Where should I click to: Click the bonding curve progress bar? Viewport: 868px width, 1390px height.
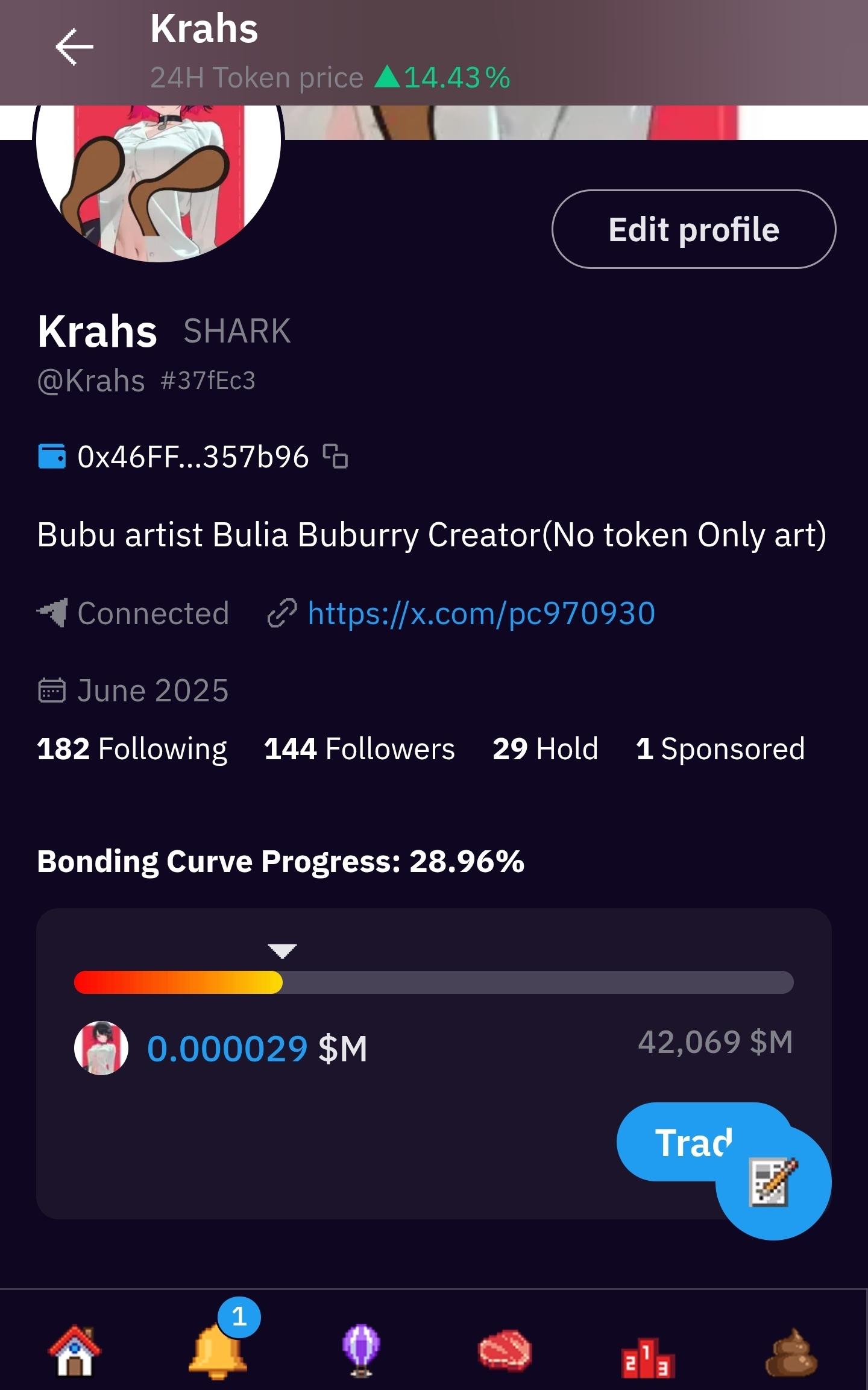click(x=433, y=982)
